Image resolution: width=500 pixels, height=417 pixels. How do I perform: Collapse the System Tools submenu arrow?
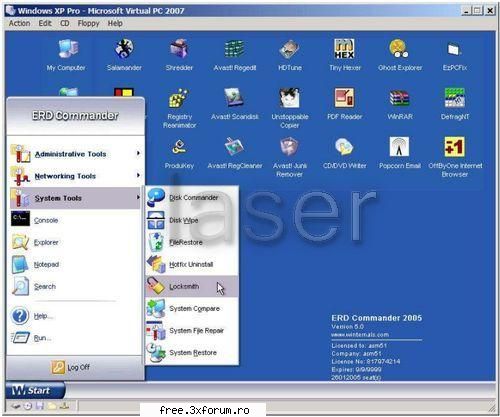138,198
